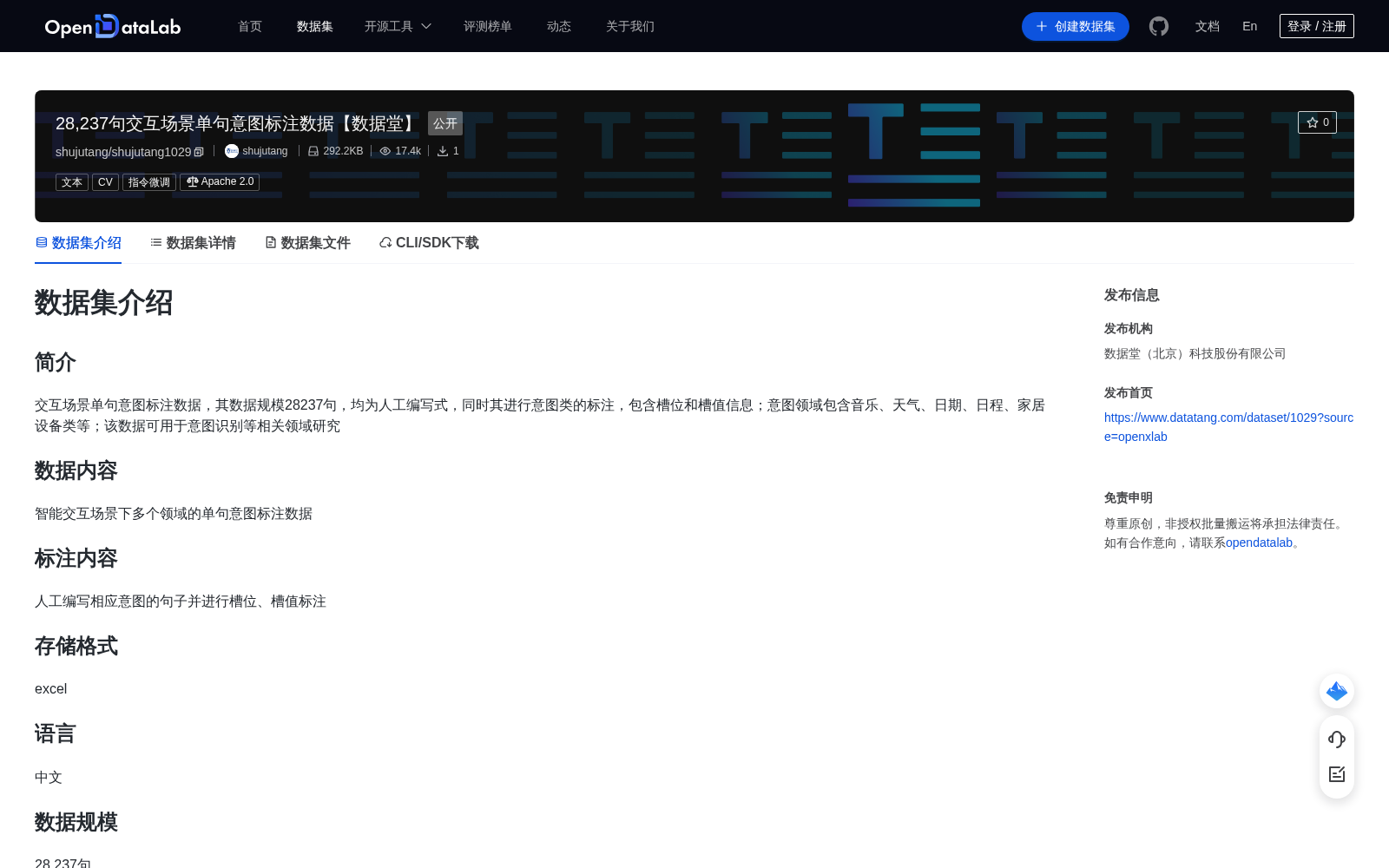Click the 数据内容 heading
This screenshot has height=868, width=1389.
click(76, 470)
